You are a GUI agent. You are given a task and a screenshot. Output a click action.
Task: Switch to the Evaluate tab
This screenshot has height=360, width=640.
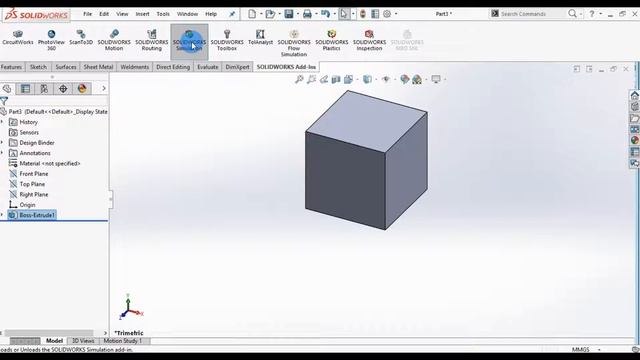point(208,67)
